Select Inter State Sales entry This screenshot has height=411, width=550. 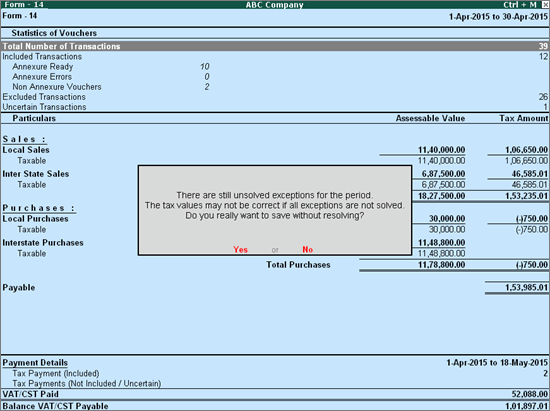[x=36, y=174]
